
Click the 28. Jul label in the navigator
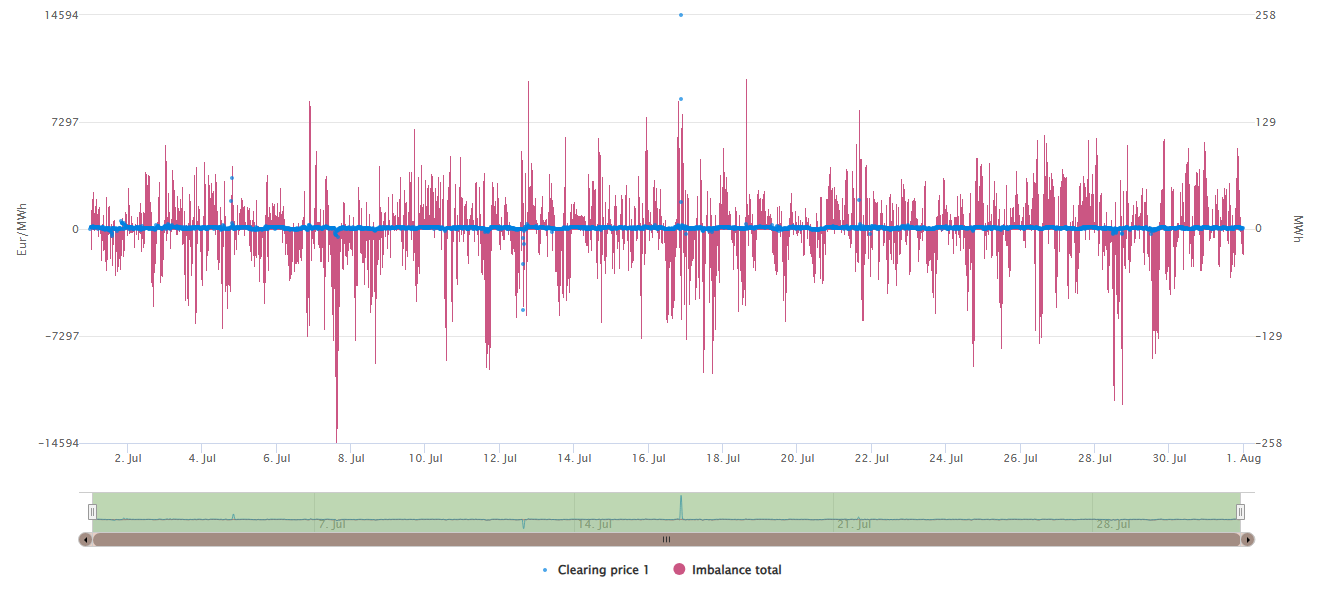[1113, 524]
